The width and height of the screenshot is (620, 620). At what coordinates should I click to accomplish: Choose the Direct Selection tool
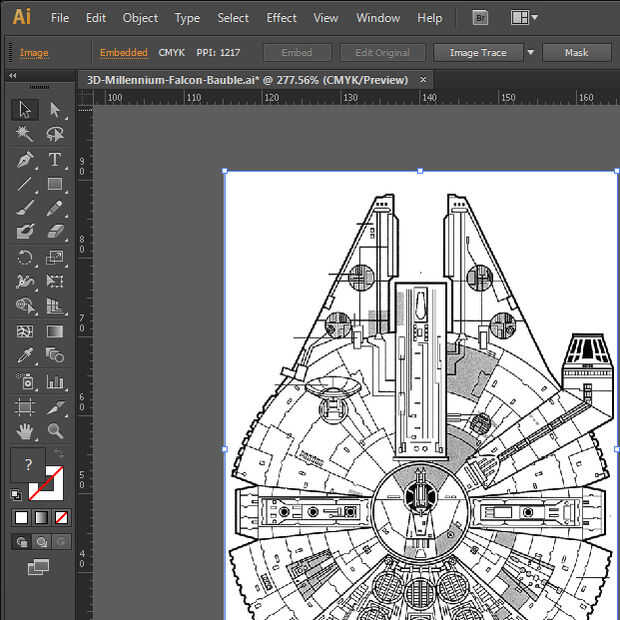pos(55,110)
